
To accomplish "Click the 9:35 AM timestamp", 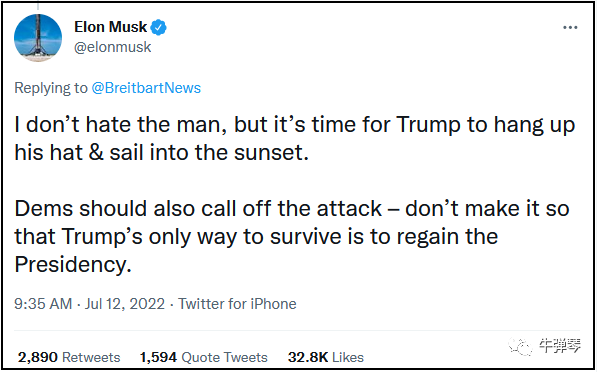I will click(x=43, y=304).
